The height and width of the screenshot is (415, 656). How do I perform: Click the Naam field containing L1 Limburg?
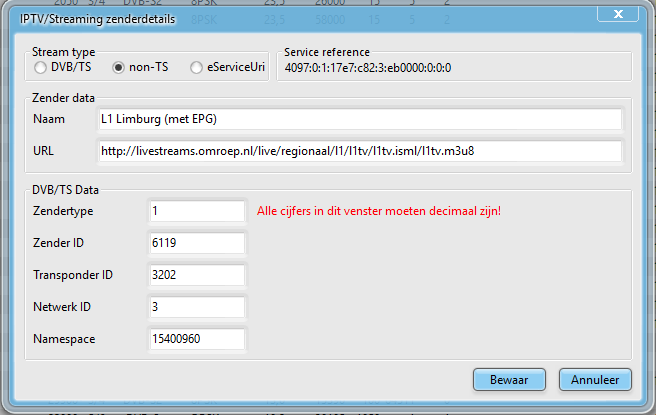[360, 119]
